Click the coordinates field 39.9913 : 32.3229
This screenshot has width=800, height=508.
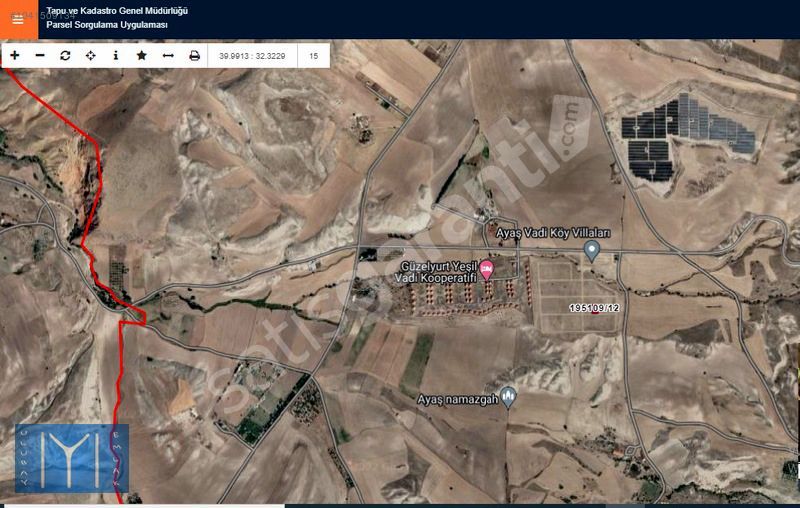point(252,56)
